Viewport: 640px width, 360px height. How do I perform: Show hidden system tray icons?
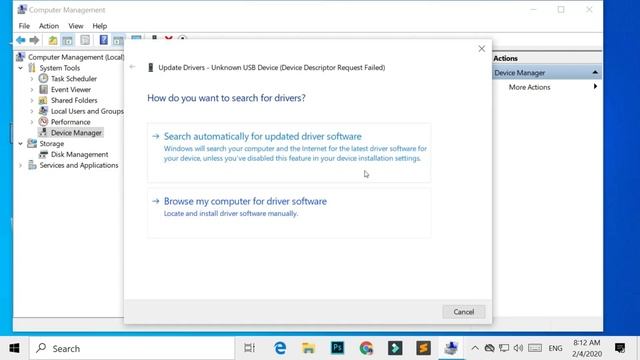tap(475, 348)
